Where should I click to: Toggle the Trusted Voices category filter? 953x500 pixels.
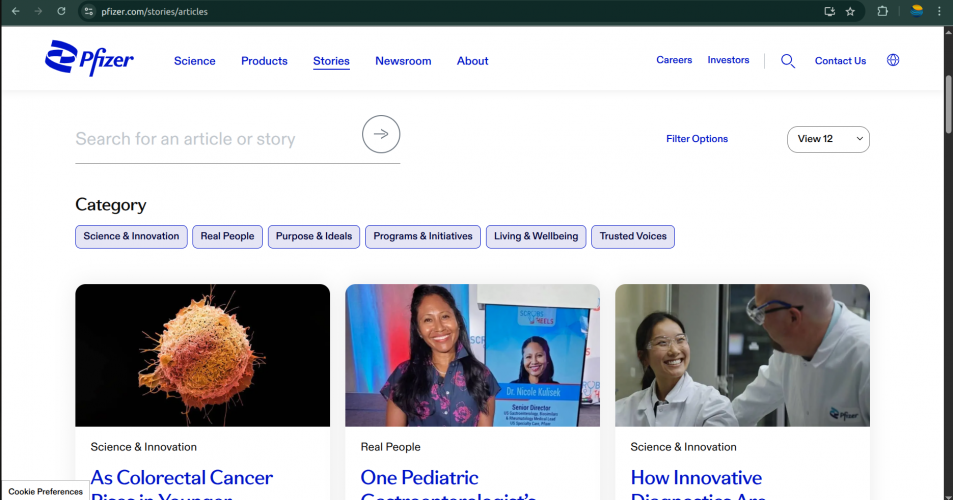click(x=633, y=236)
